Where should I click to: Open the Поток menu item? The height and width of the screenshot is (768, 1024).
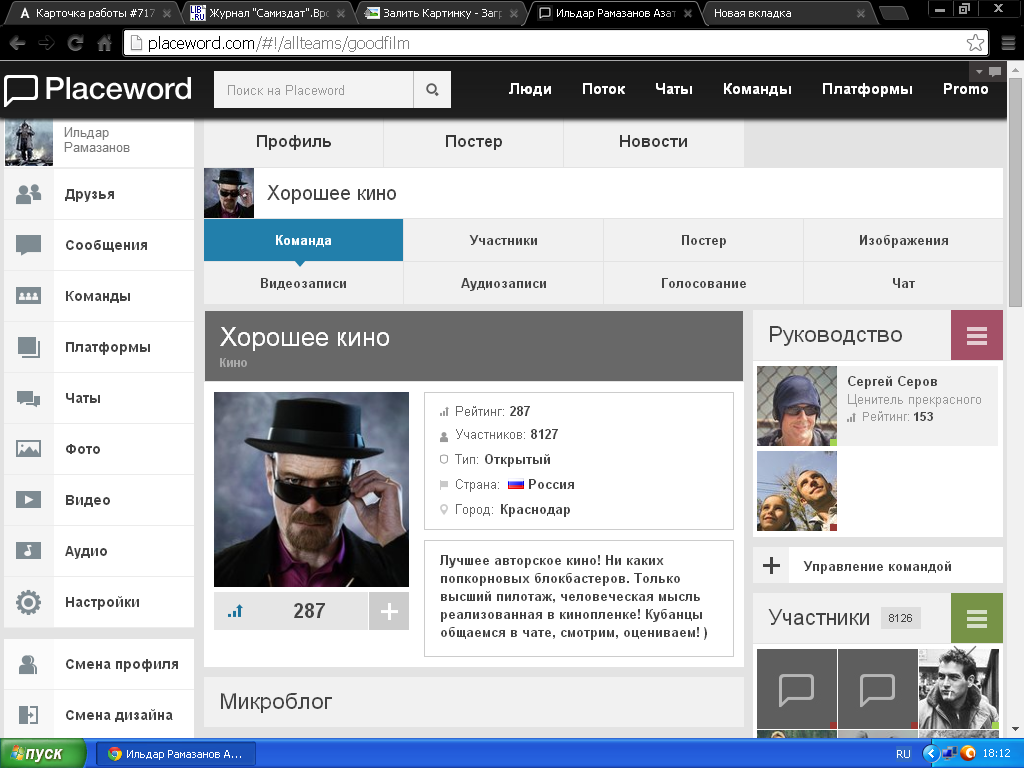pos(603,89)
